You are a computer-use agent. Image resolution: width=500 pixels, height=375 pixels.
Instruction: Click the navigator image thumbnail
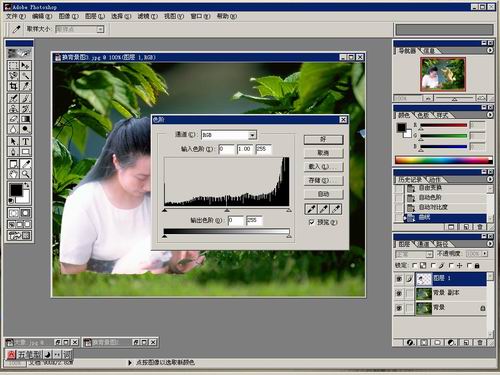[443, 74]
